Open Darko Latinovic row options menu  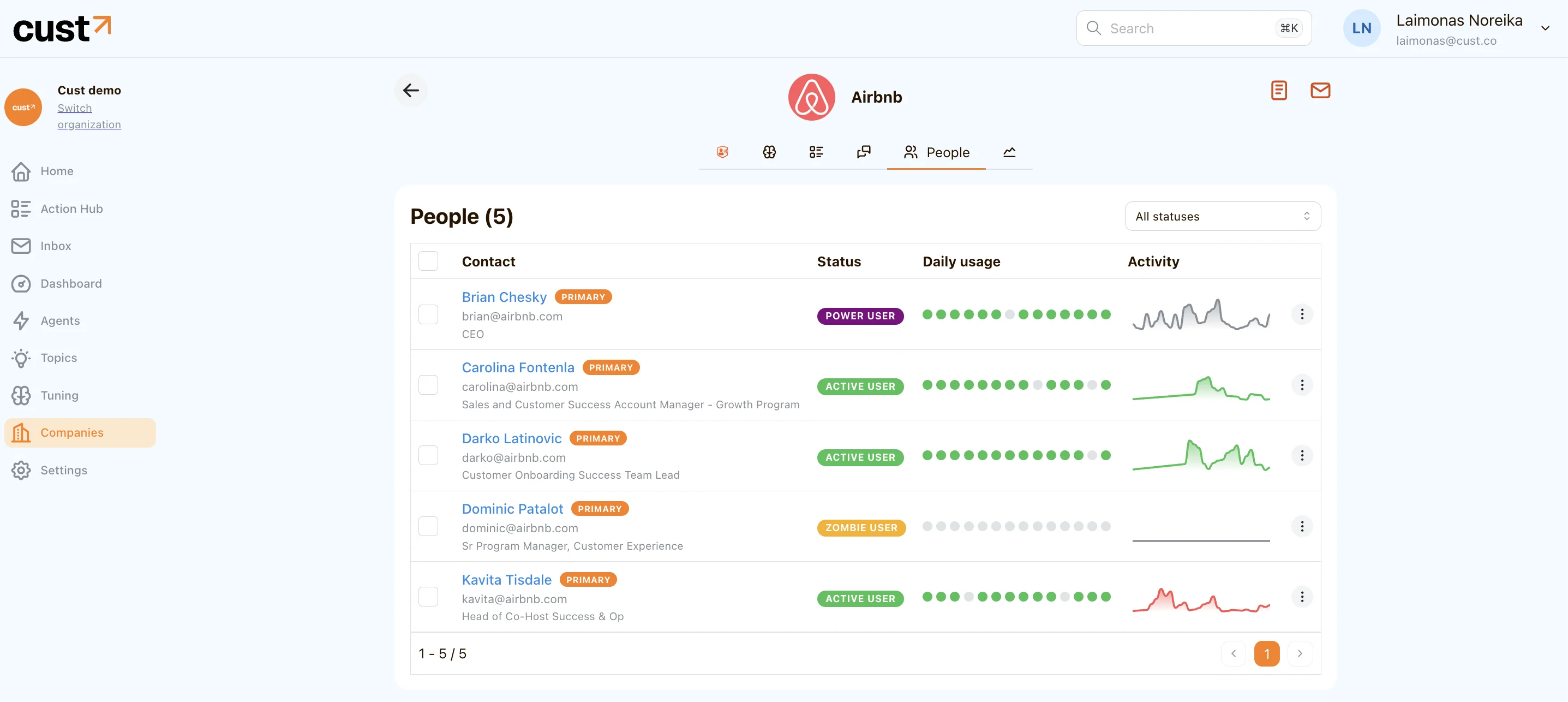click(x=1301, y=455)
